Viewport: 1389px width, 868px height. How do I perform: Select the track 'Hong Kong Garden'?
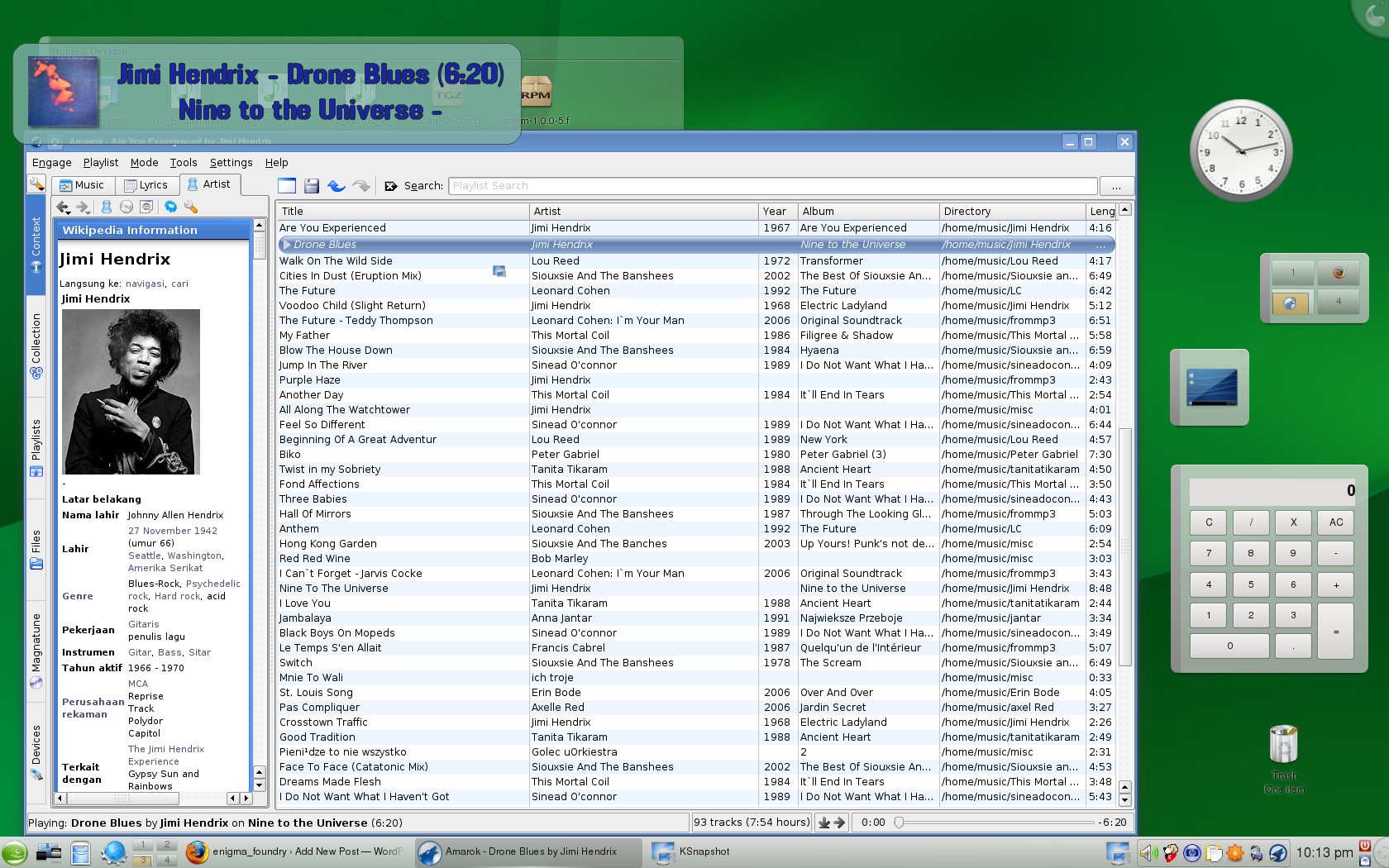pyautogui.click(x=697, y=544)
